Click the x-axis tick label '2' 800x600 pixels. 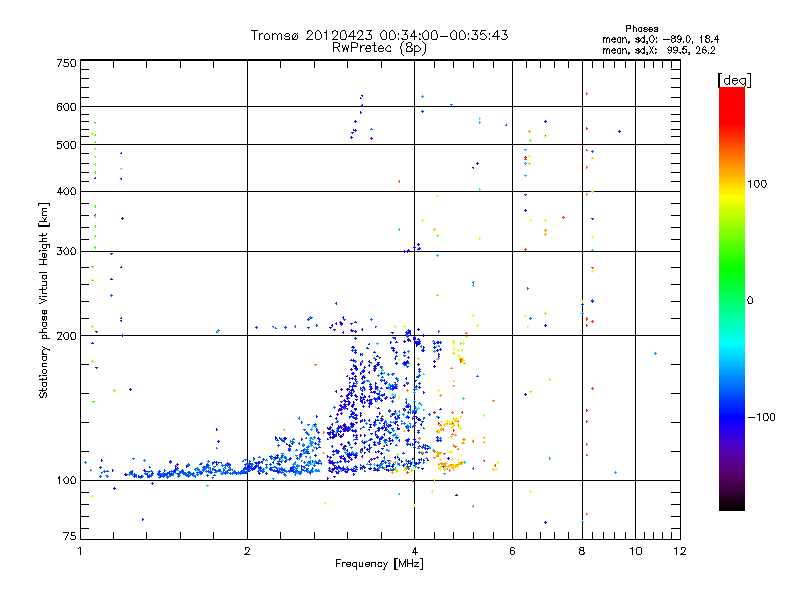click(x=247, y=551)
